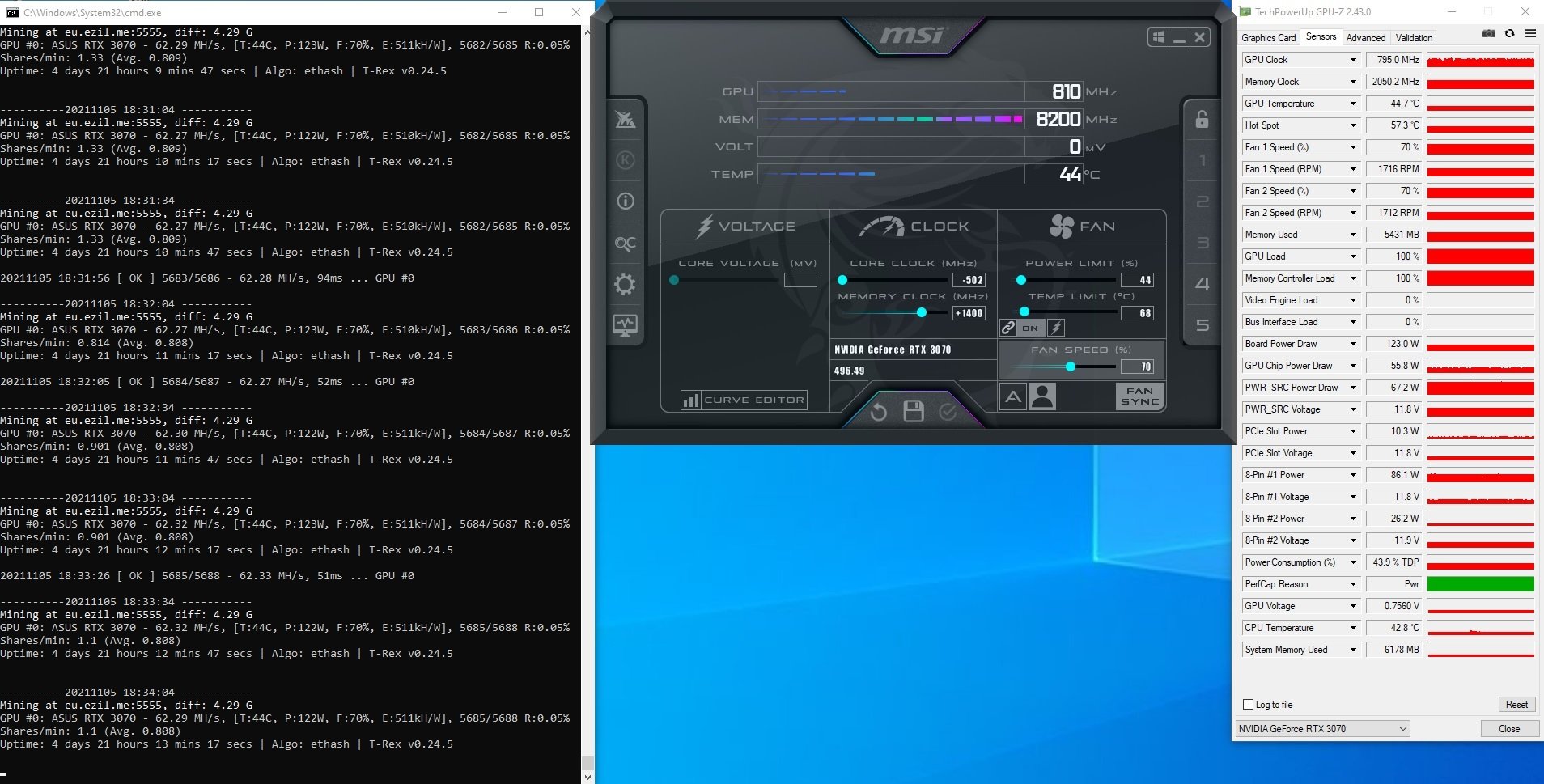Open the Voltage panel header in Afterburner

(745, 227)
